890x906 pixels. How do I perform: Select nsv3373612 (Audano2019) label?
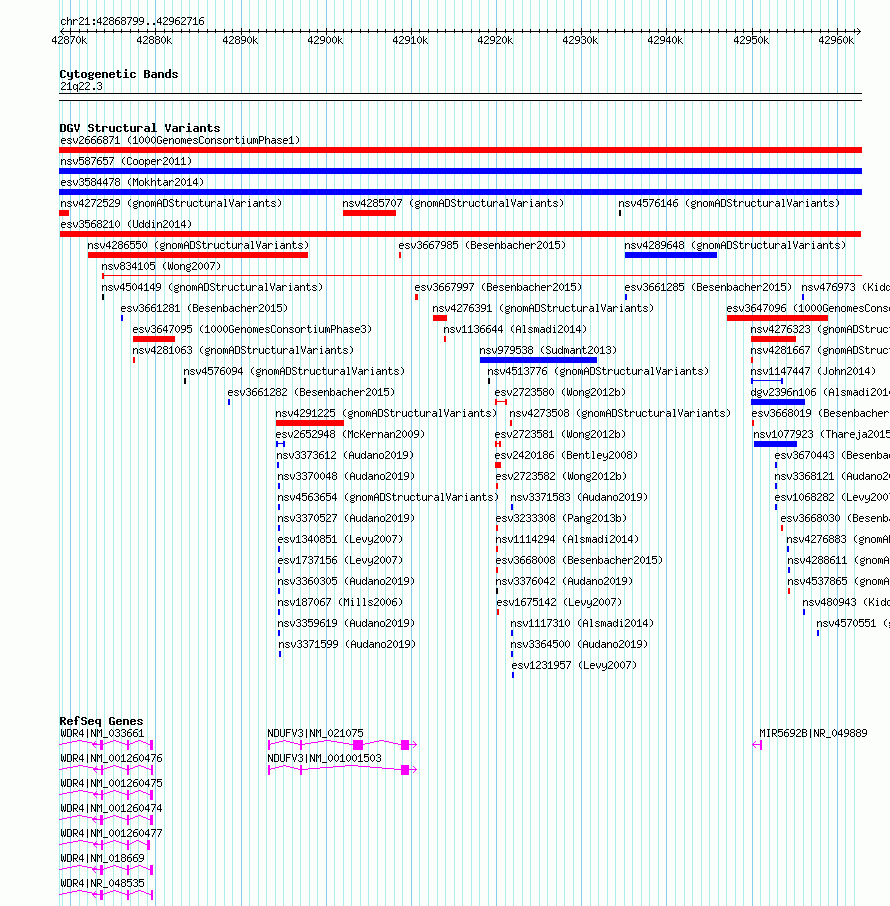(x=346, y=455)
